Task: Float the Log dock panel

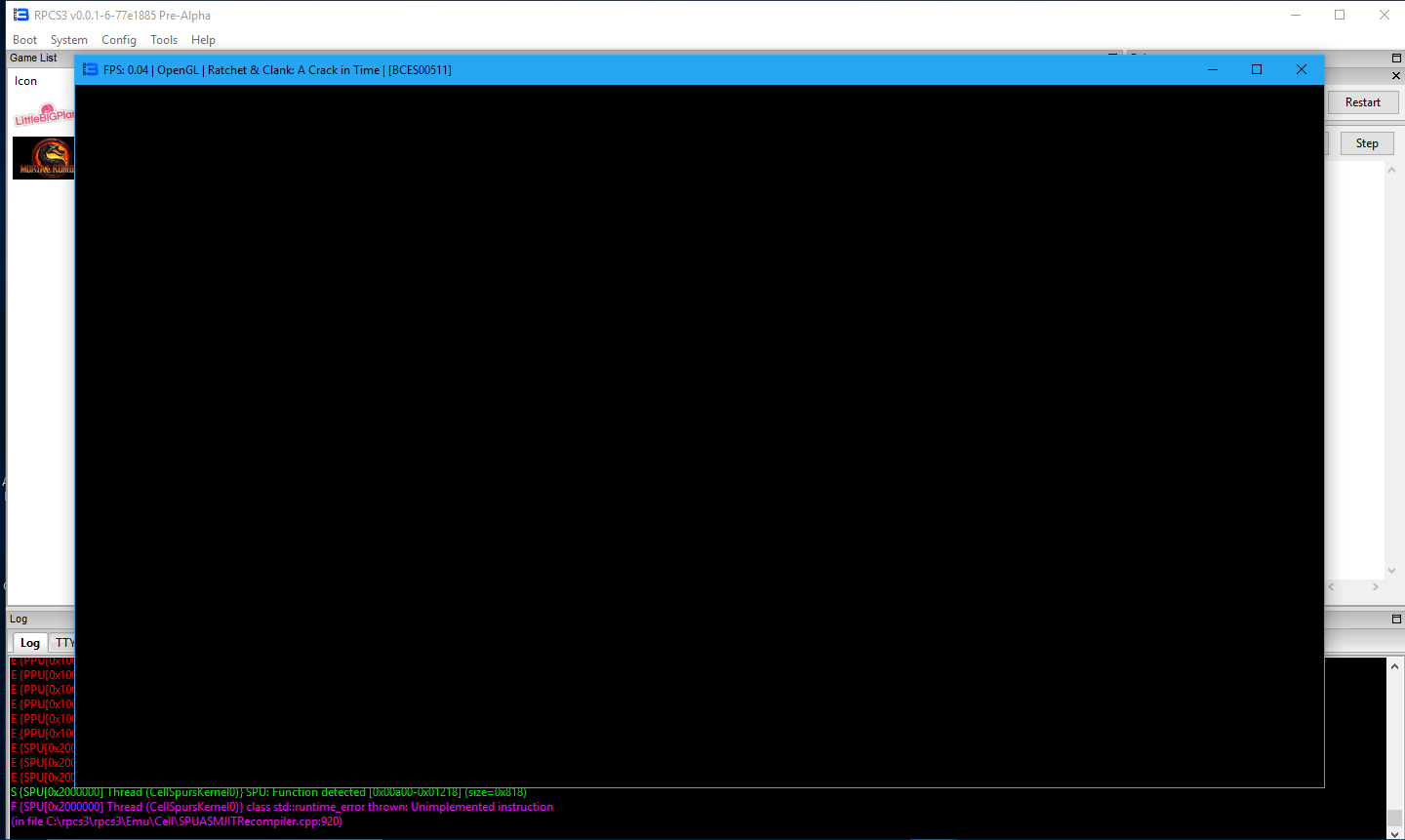Action: click(x=1396, y=619)
